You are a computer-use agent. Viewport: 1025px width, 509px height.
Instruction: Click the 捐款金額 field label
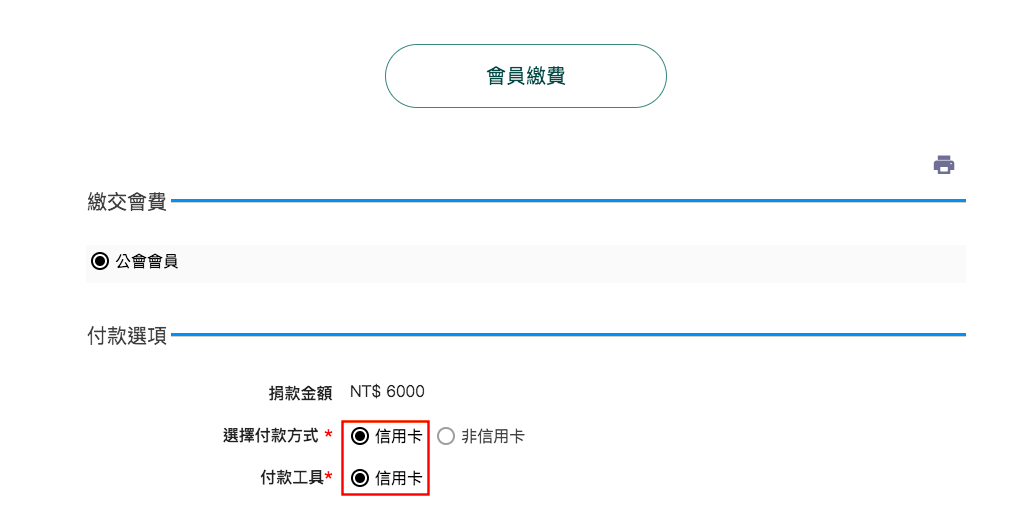[301, 393]
